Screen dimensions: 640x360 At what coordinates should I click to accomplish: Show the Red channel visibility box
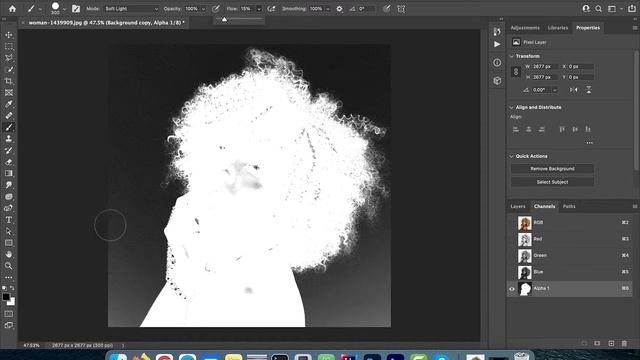click(x=512, y=239)
